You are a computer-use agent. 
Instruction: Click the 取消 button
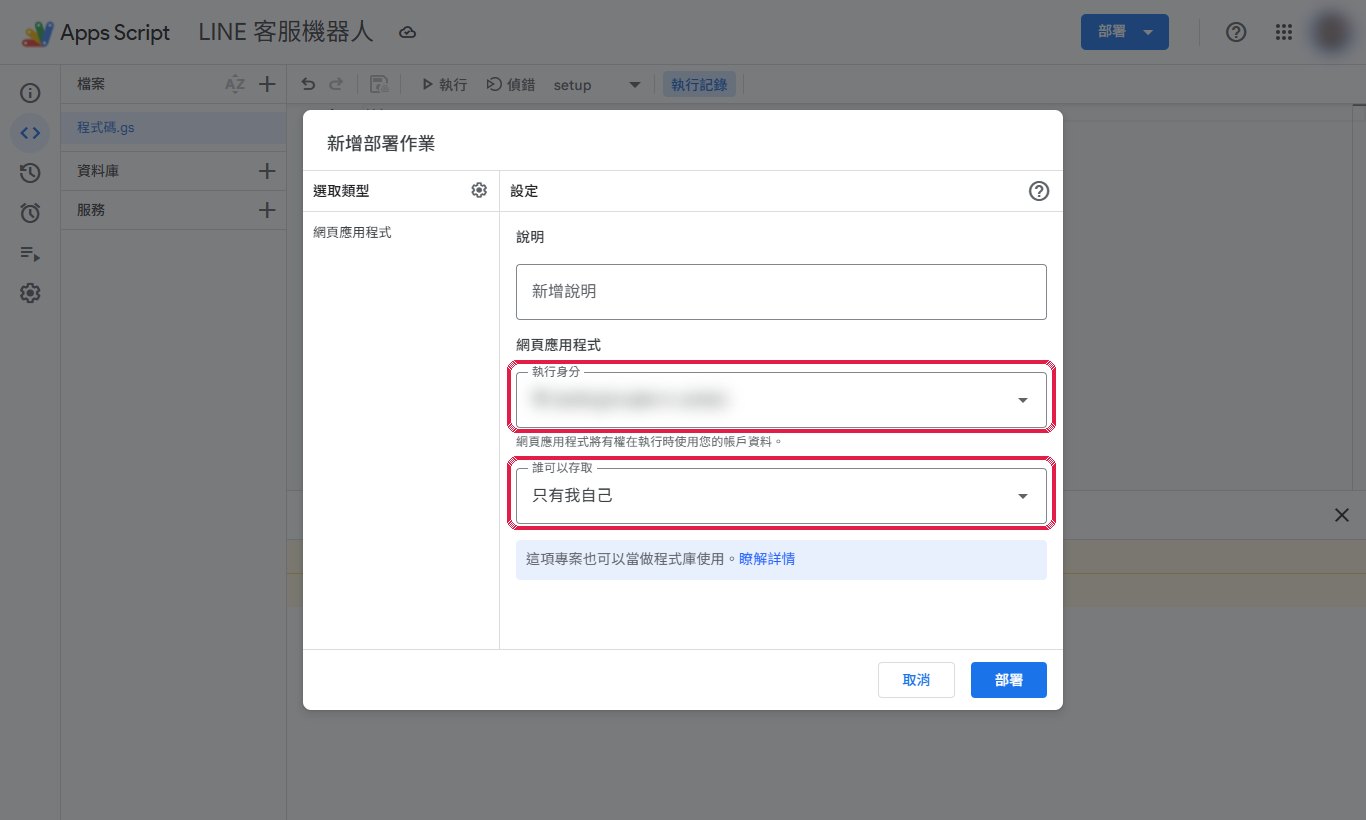click(x=916, y=680)
